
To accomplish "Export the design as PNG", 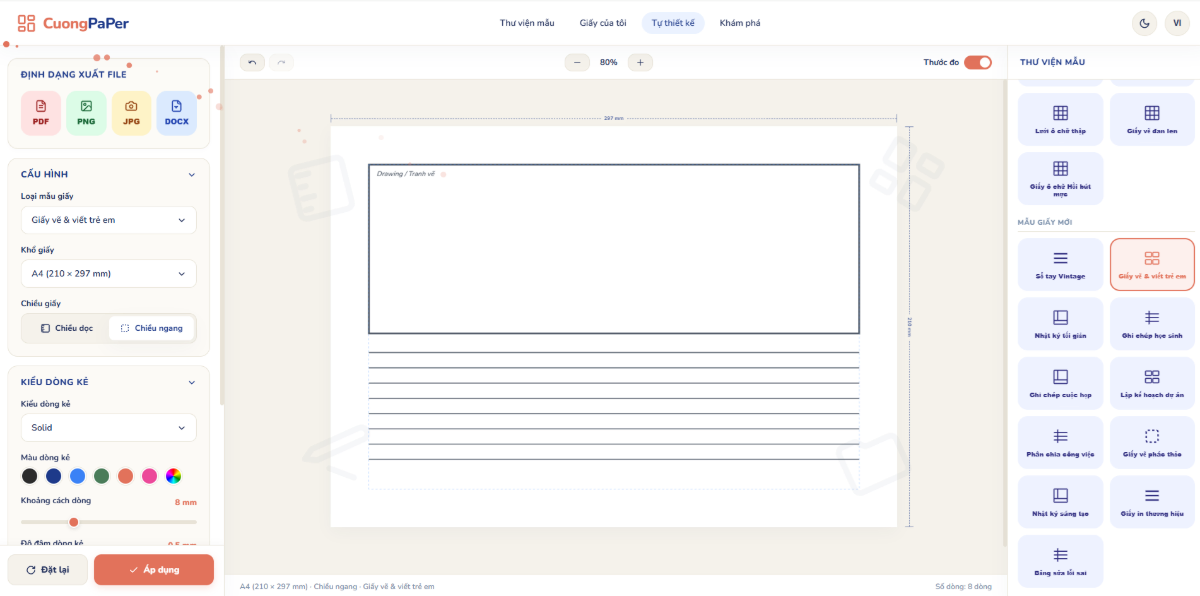I will 86,113.
